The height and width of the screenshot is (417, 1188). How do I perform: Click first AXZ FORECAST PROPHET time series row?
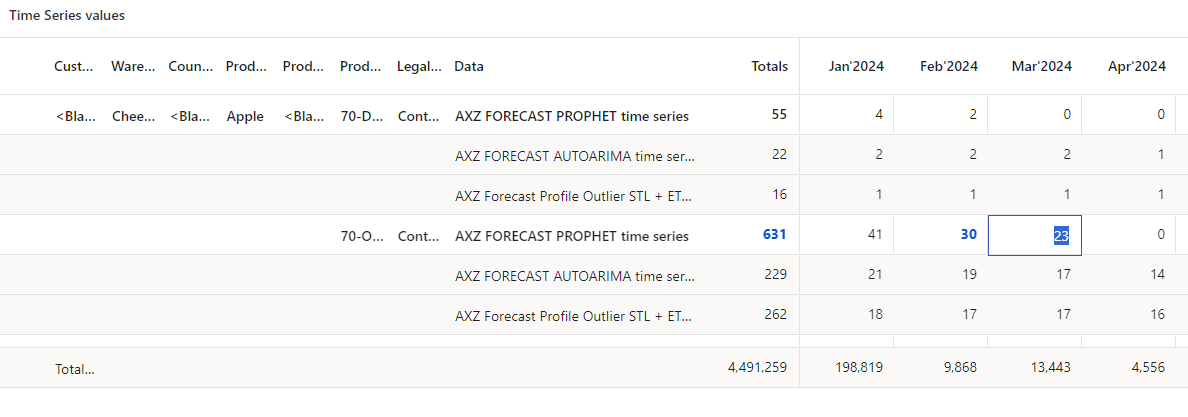571,116
